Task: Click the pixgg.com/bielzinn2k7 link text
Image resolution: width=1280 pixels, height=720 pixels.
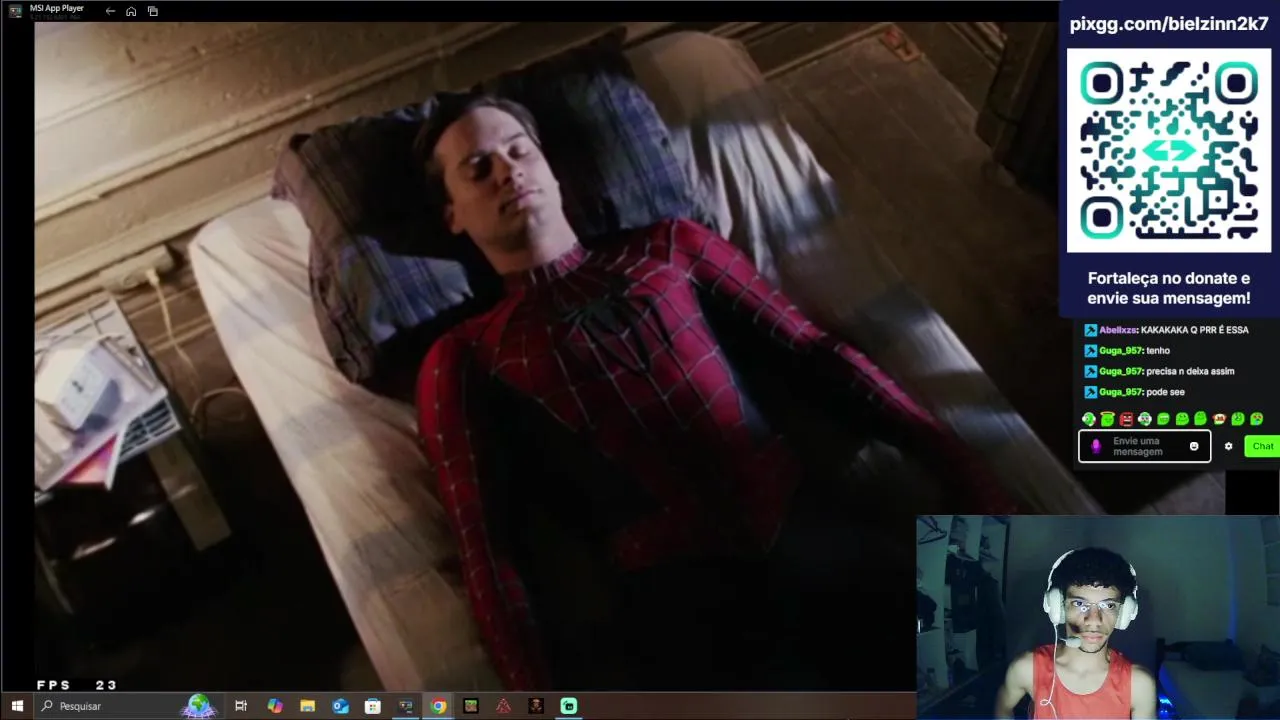Action: tap(1169, 25)
